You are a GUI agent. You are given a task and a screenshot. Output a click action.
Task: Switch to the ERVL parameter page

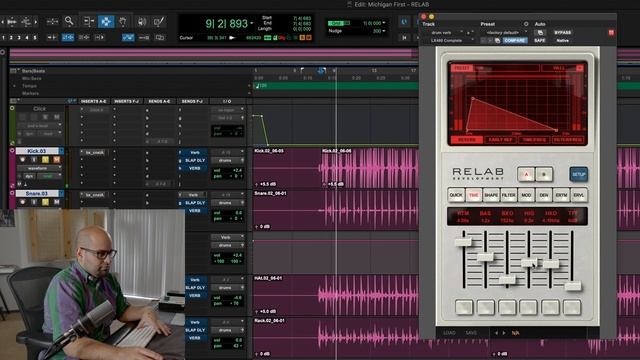point(579,195)
